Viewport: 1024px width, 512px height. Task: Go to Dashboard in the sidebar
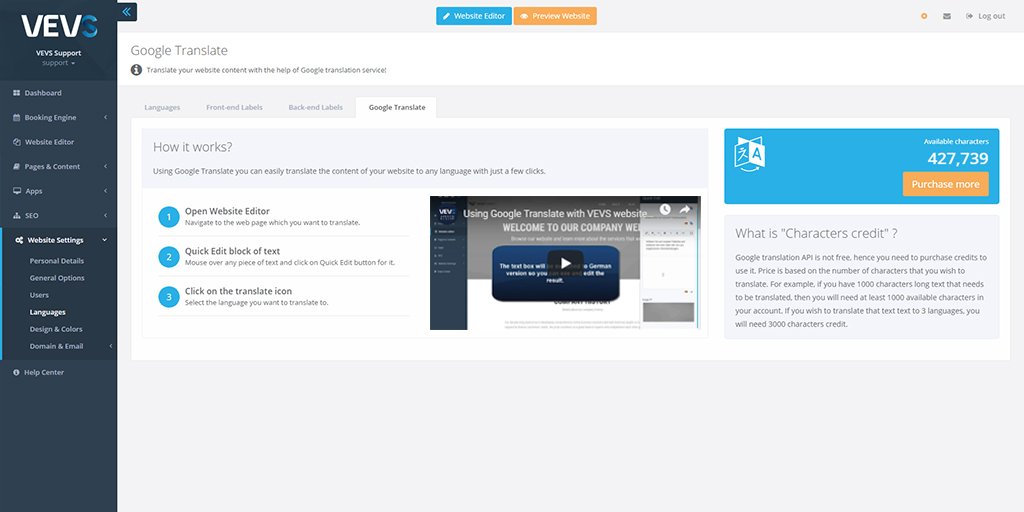pyautogui.click(x=59, y=93)
